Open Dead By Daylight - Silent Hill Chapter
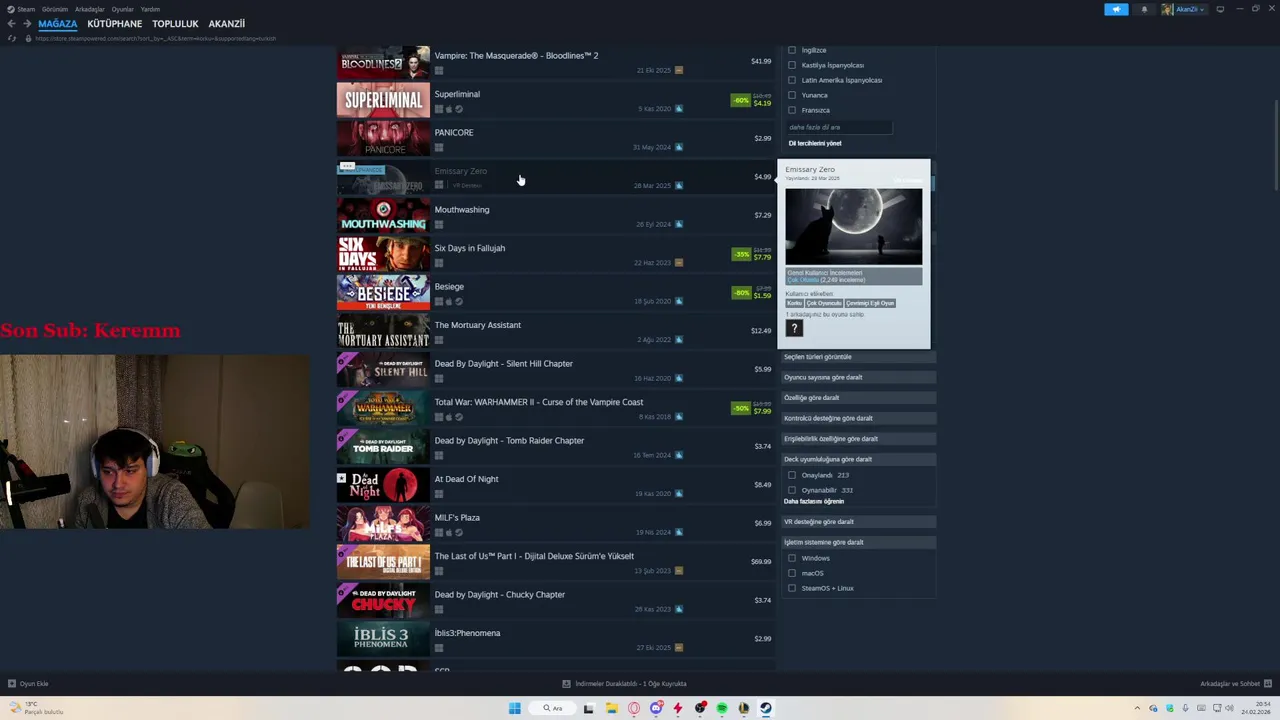Screen dimensions: 1280x720 [555, 370]
